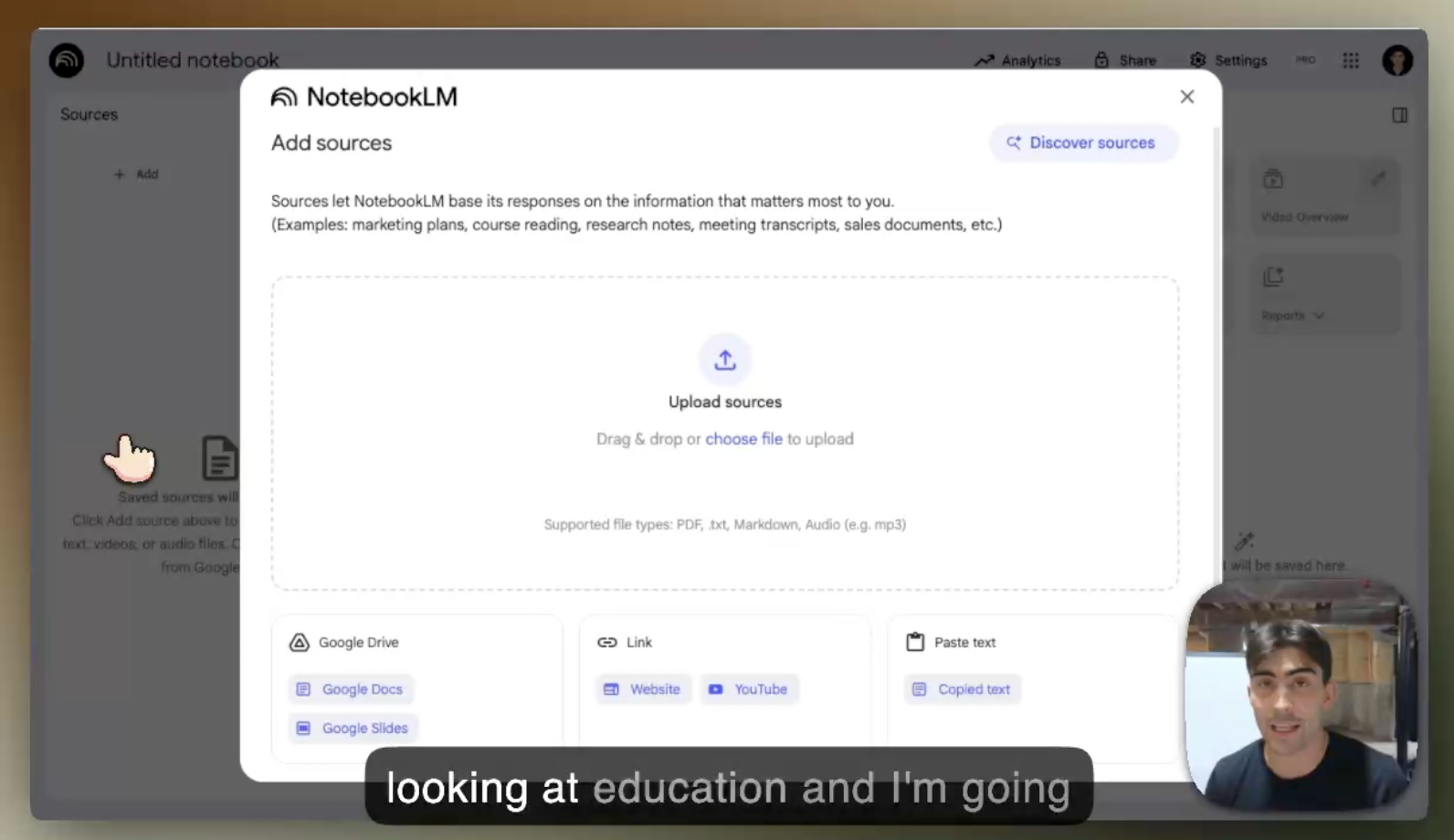Choose Copied text paste option
The height and width of the screenshot is (840, 1454).
click(x=963, y=689)
